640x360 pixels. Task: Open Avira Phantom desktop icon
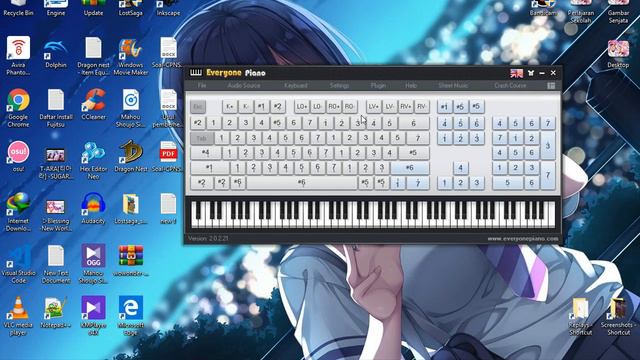pyautogui.click(x=18, y=56)
